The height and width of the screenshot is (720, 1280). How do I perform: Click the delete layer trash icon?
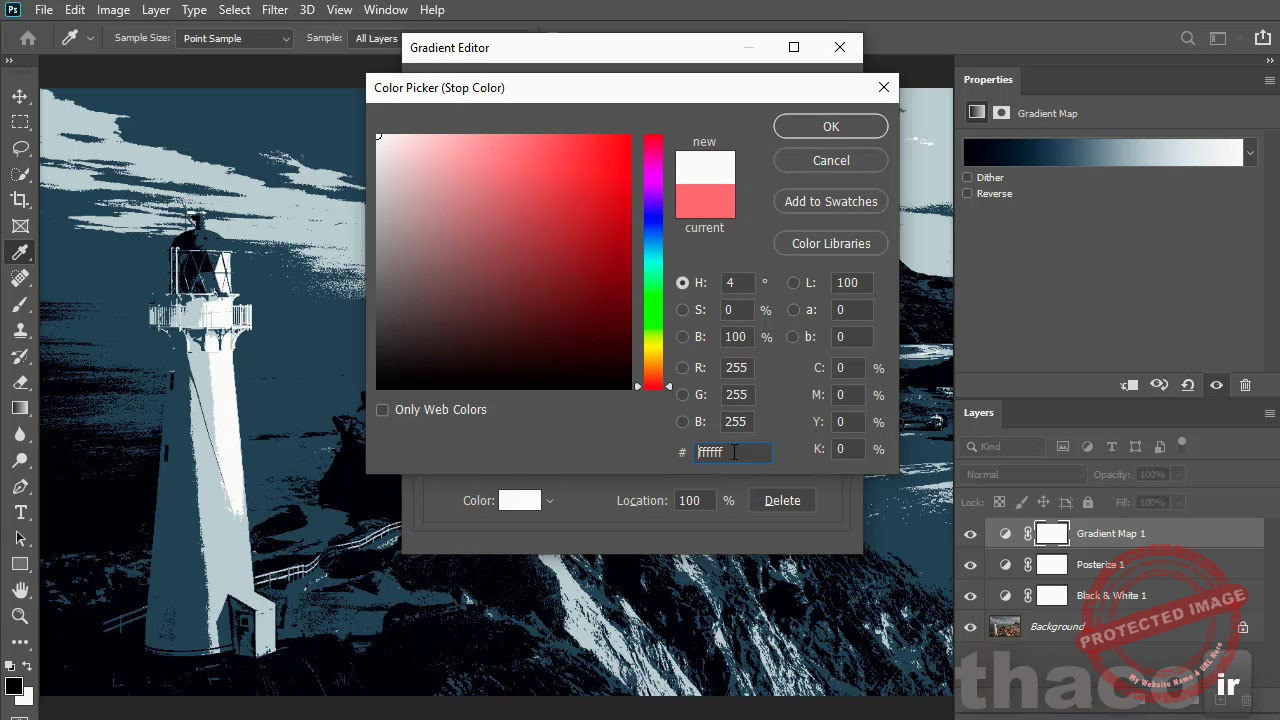point(1245,385)
